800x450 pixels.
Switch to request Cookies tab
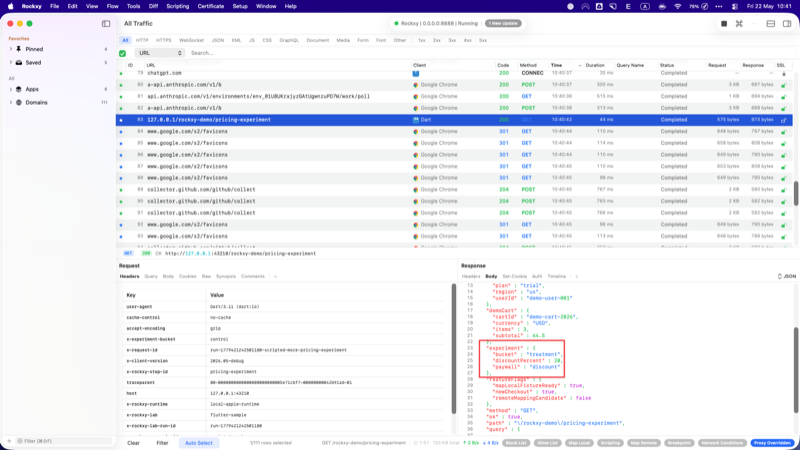(187, 277)
